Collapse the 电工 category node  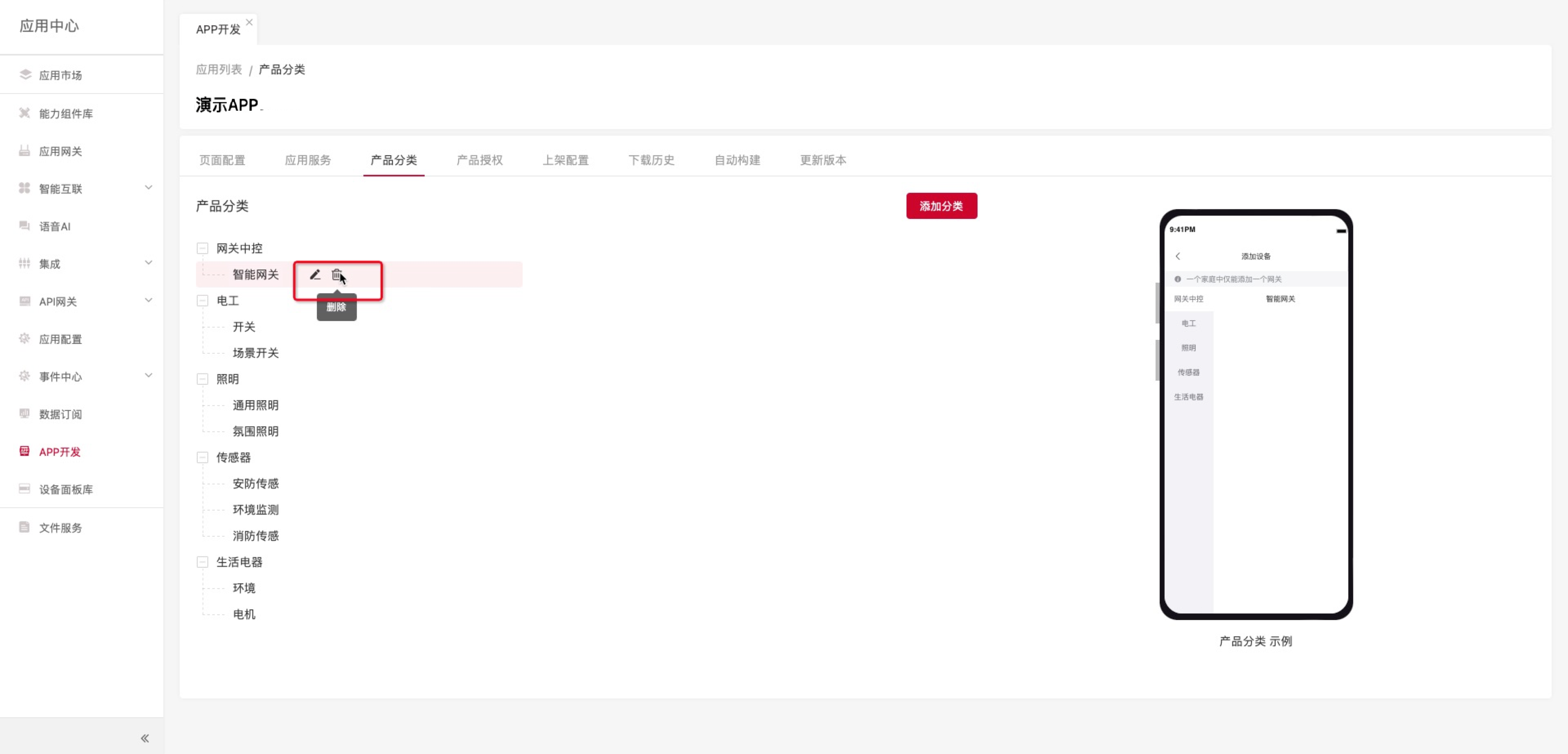pos(202,301)
